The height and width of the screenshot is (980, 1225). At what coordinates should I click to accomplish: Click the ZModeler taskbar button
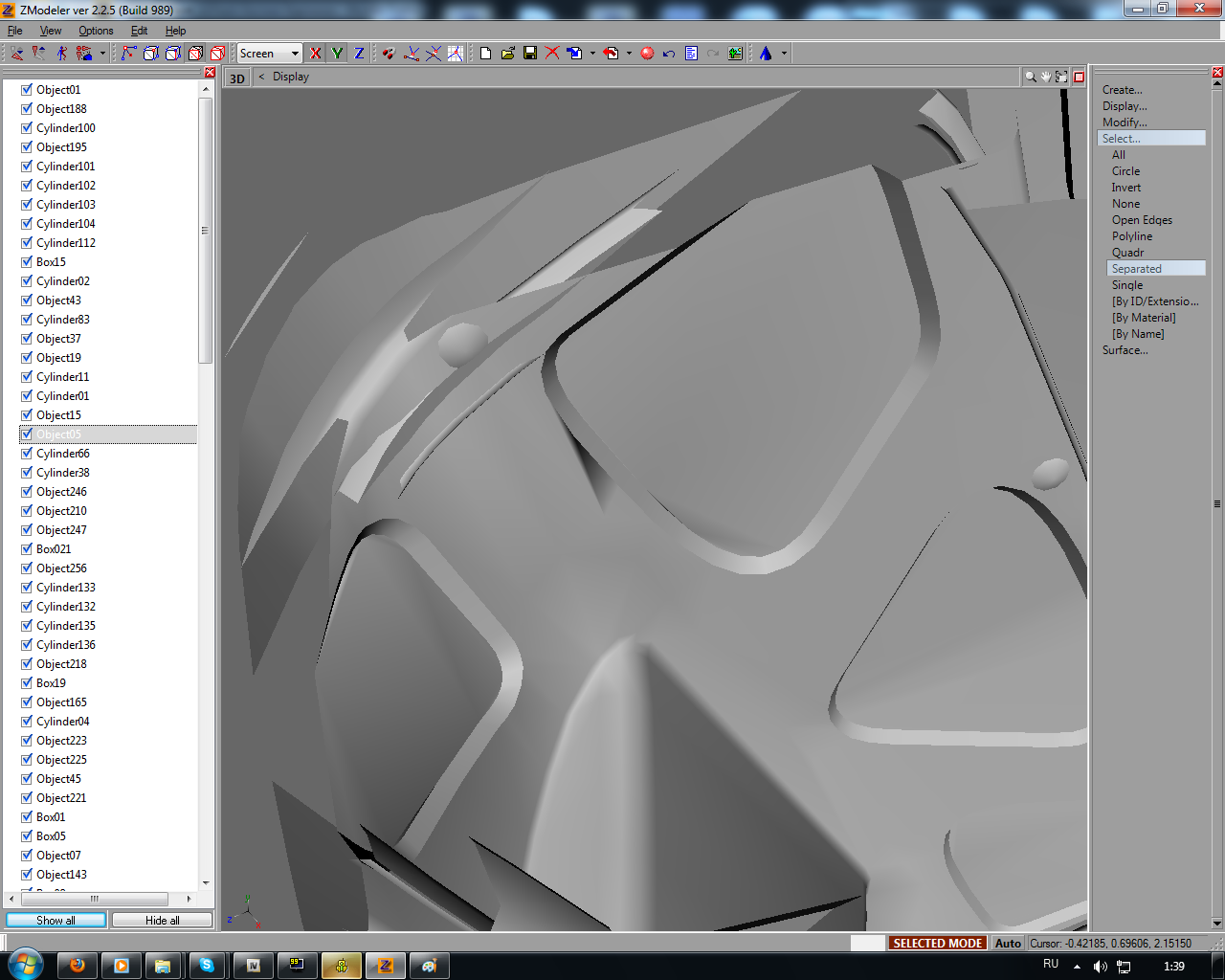386,966
